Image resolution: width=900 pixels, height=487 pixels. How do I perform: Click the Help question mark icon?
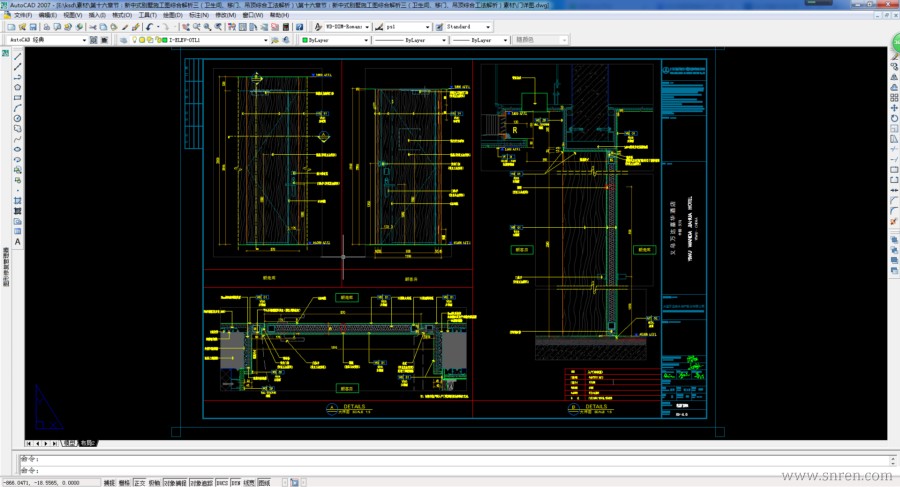[x=299, y=27]
